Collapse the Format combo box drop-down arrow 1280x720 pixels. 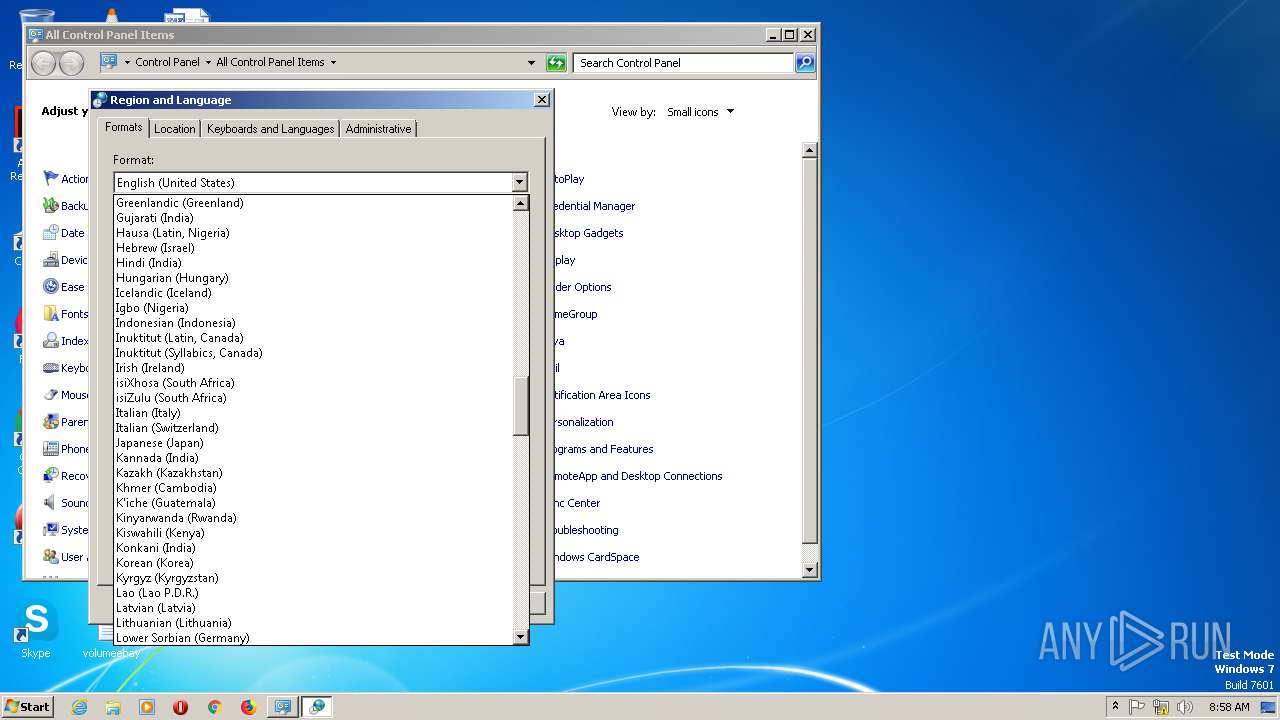(519, 182)
